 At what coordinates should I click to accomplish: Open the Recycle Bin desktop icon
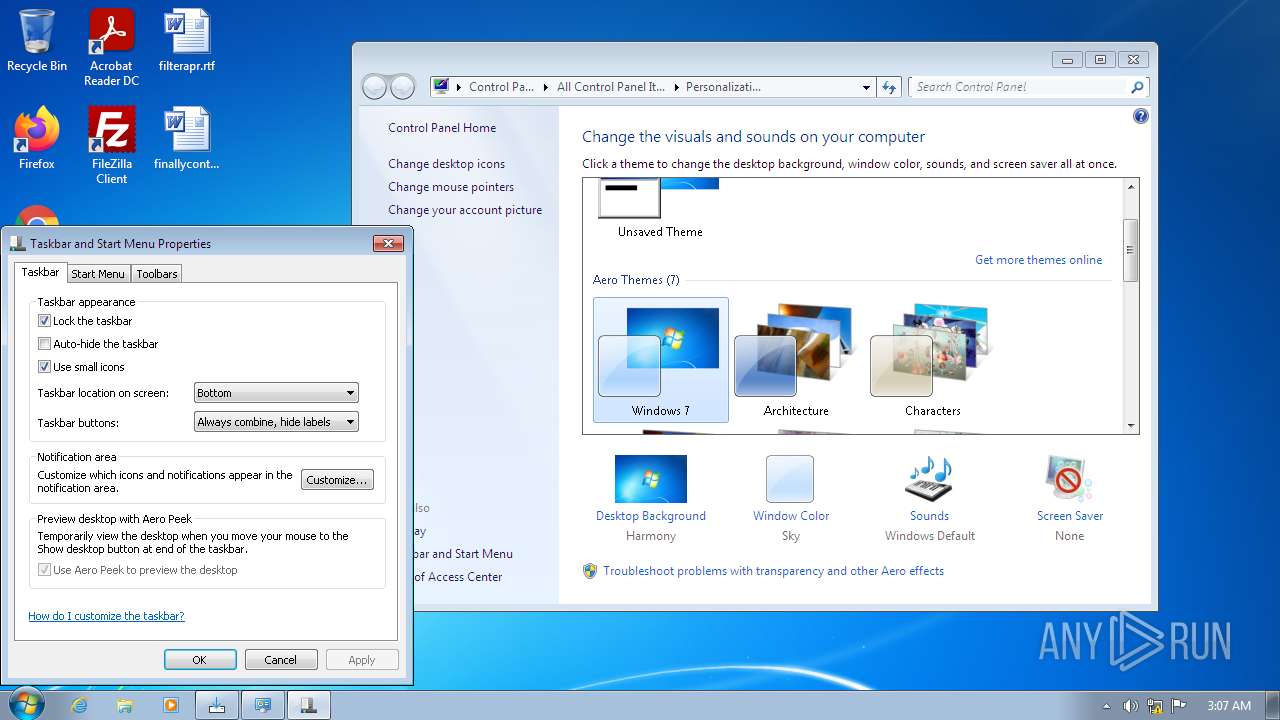pos(37,40)
